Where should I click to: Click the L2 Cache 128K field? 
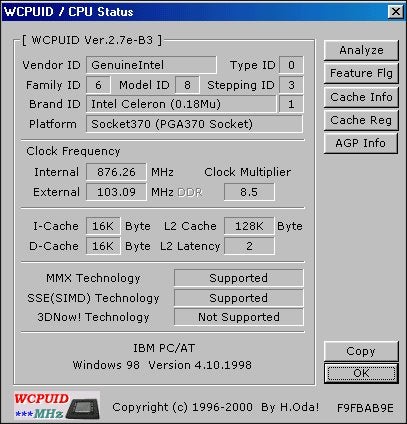pos(249,226)
